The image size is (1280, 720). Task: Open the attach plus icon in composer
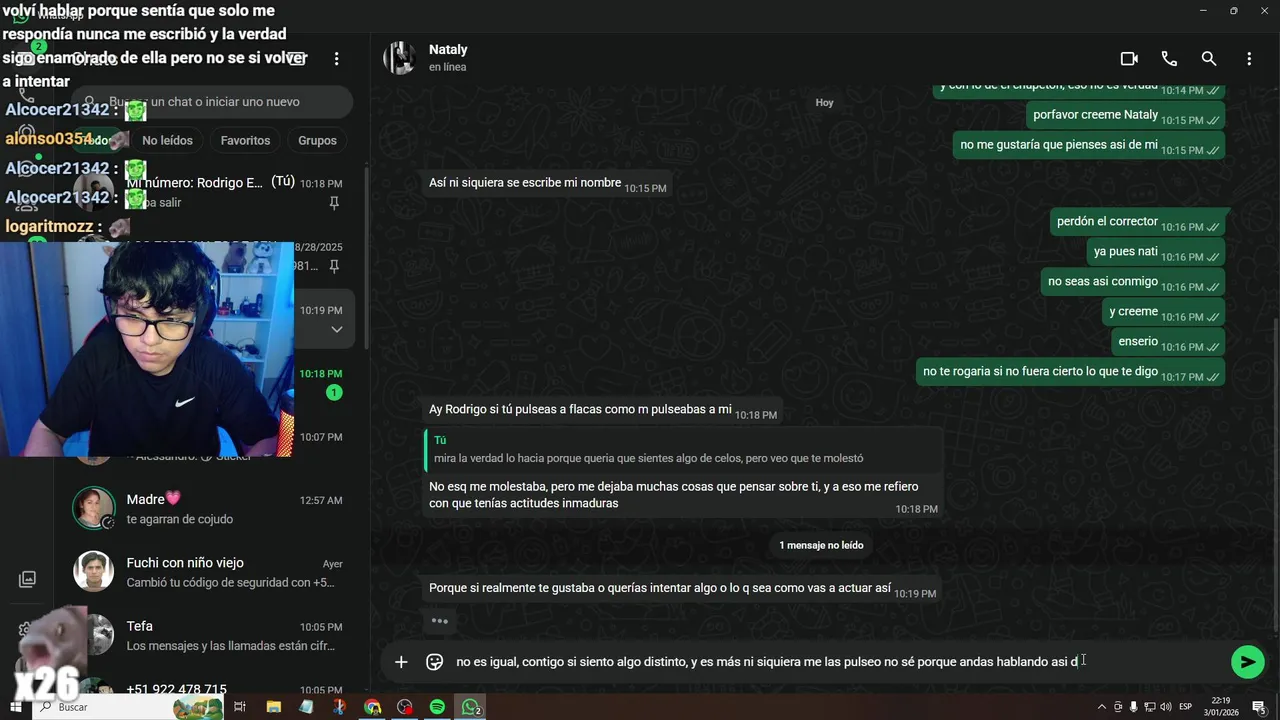pos(401,662)
